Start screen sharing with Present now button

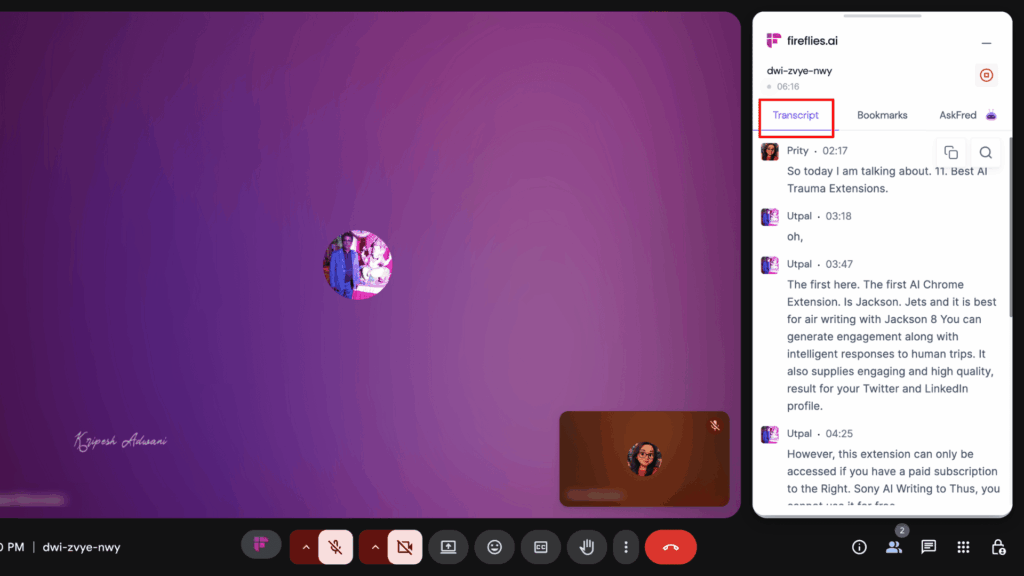(448, 547)
